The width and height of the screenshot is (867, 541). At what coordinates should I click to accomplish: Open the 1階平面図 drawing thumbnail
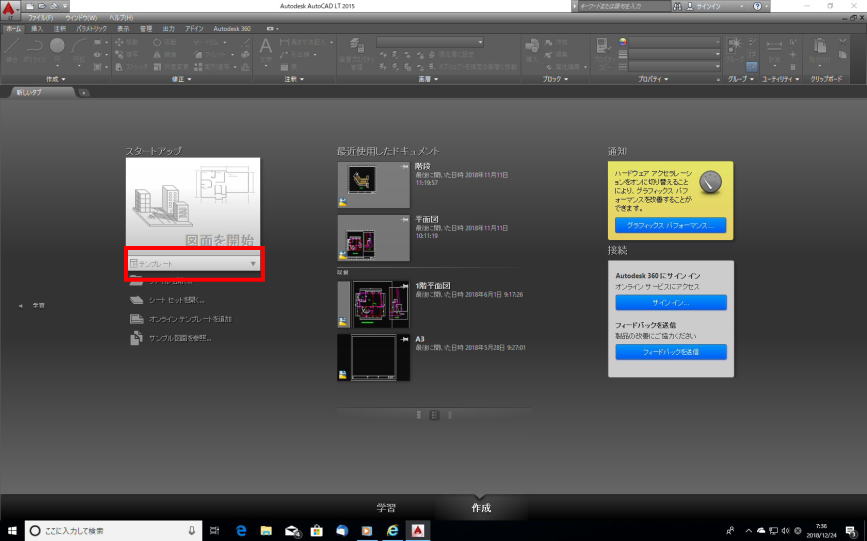(x=374, y=304)
